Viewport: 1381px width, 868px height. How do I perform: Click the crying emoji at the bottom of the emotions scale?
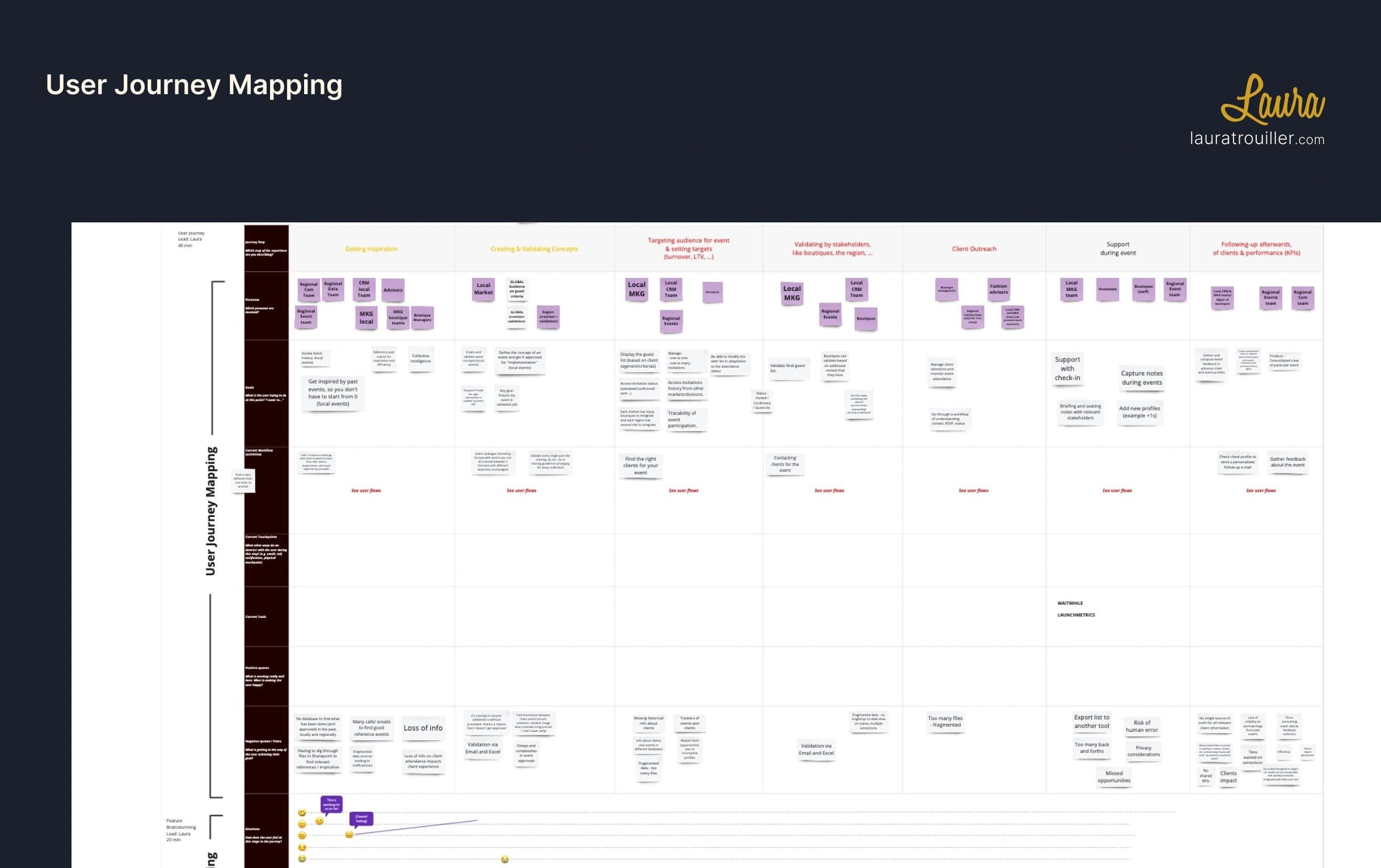(302, 859)
